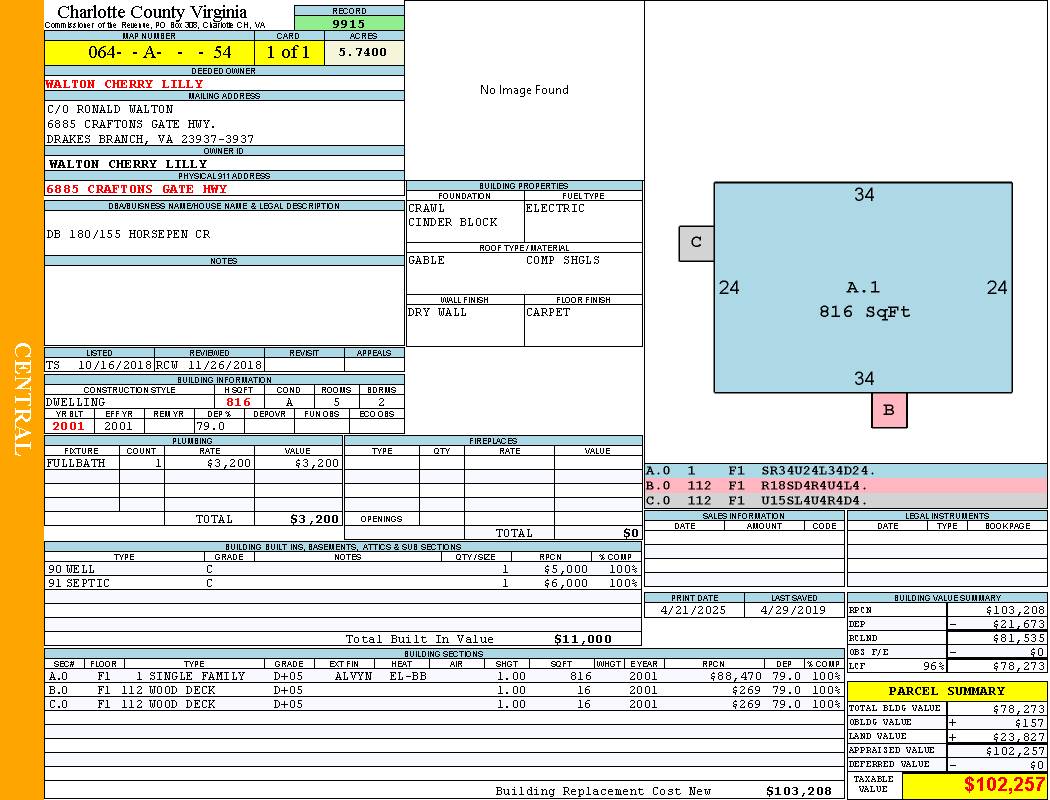Select the 91 SEPTIC built-in row

point(342,583)
